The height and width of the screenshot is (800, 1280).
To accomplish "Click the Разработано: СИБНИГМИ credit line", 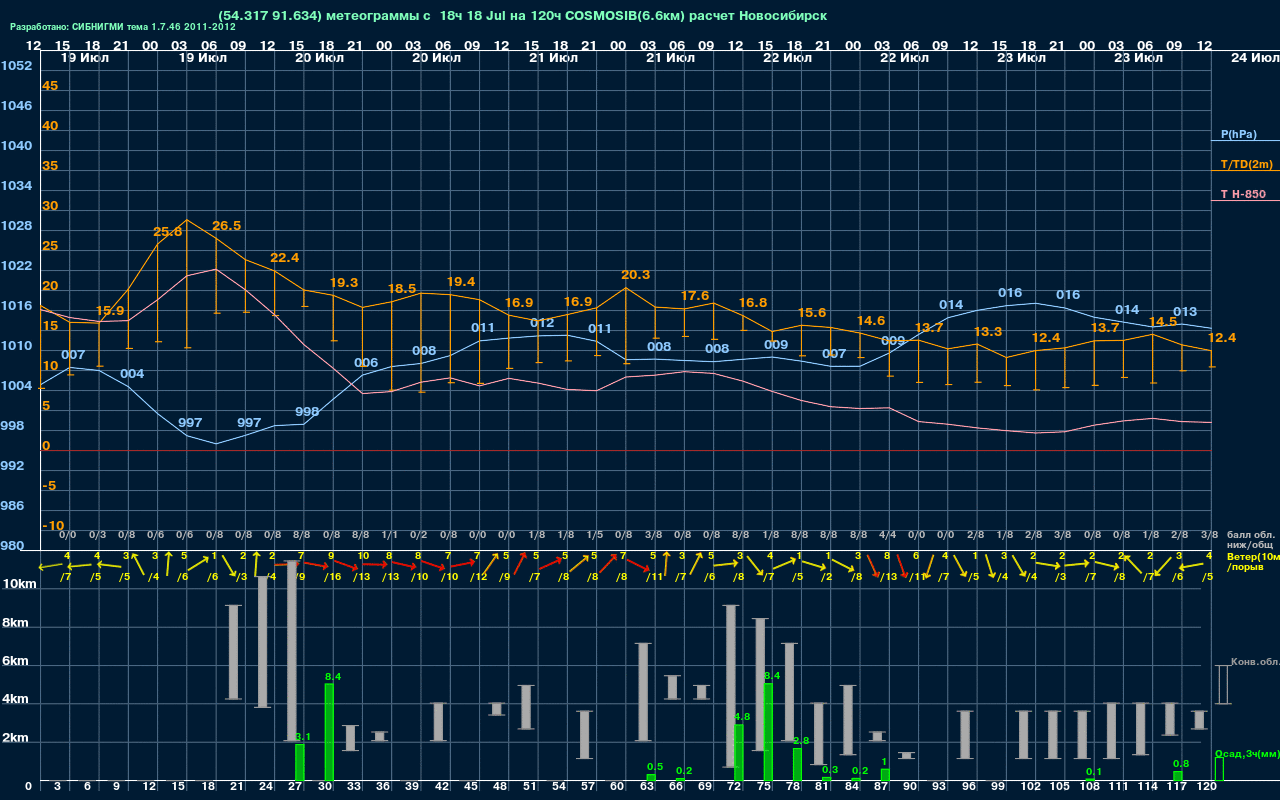I will point(123,27).
